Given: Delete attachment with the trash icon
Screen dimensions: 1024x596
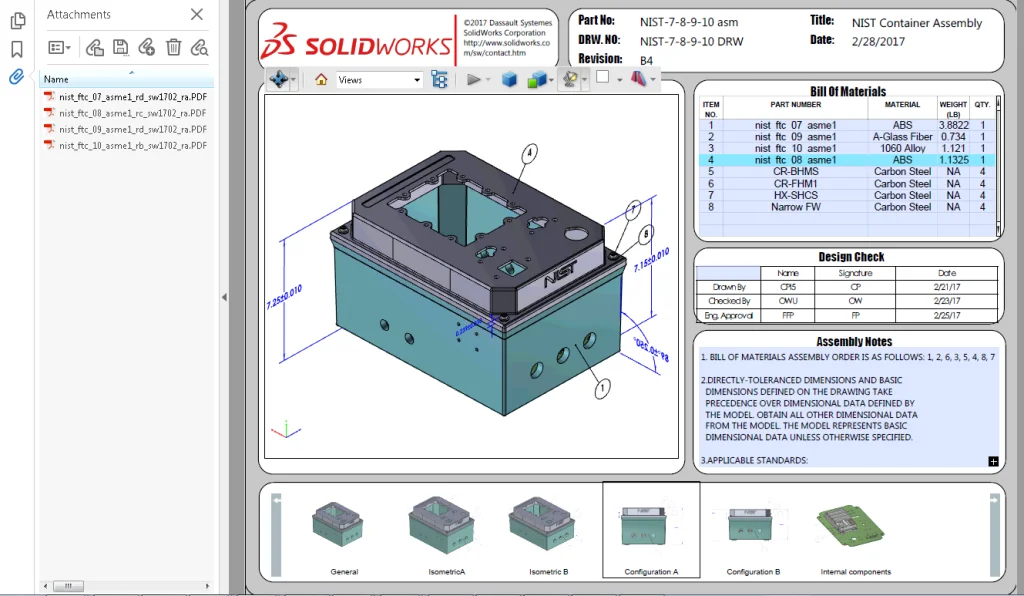Looking at the screenshot, I should click(174, 47).
